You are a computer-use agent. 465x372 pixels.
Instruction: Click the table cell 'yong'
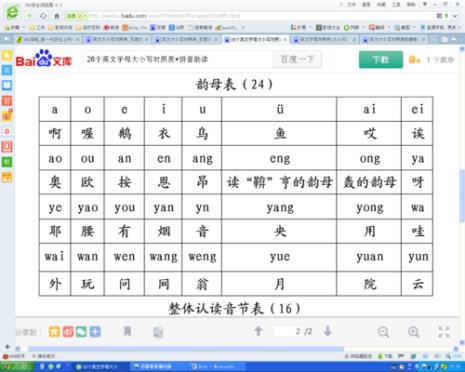point(369,207)
